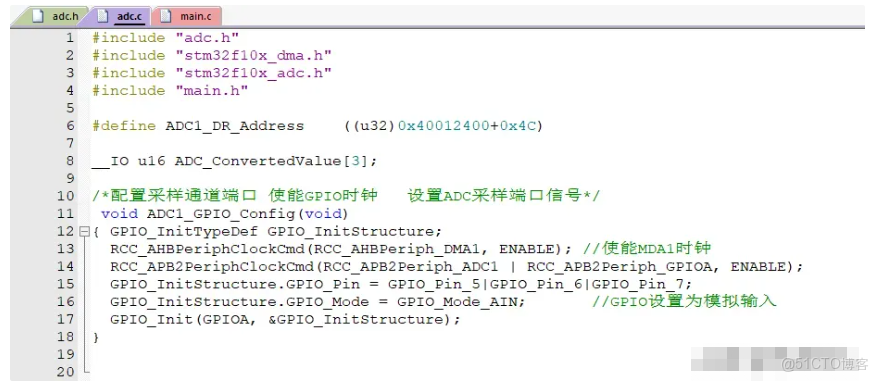Image resolution: width=879 pixels, height=381 pixels.
Task: Click the ADC1_DR_Address macro name
Action: (235, 126)
